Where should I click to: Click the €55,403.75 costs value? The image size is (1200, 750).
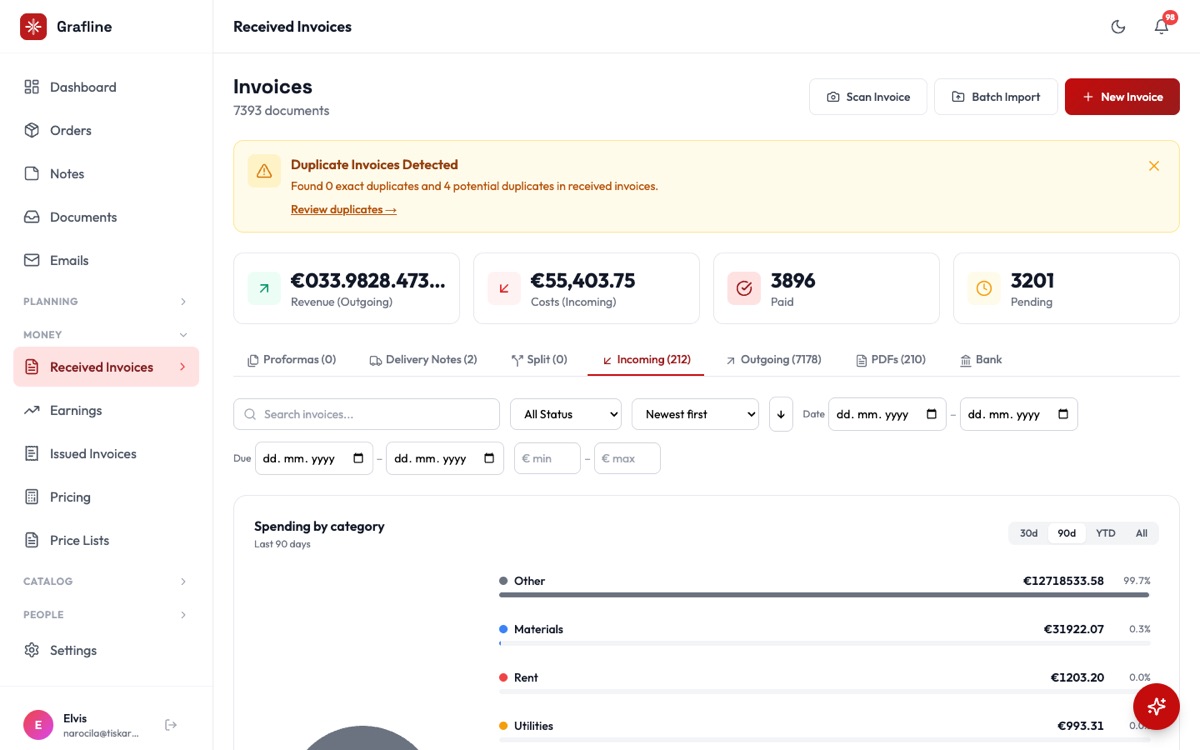tap(583, 281)
